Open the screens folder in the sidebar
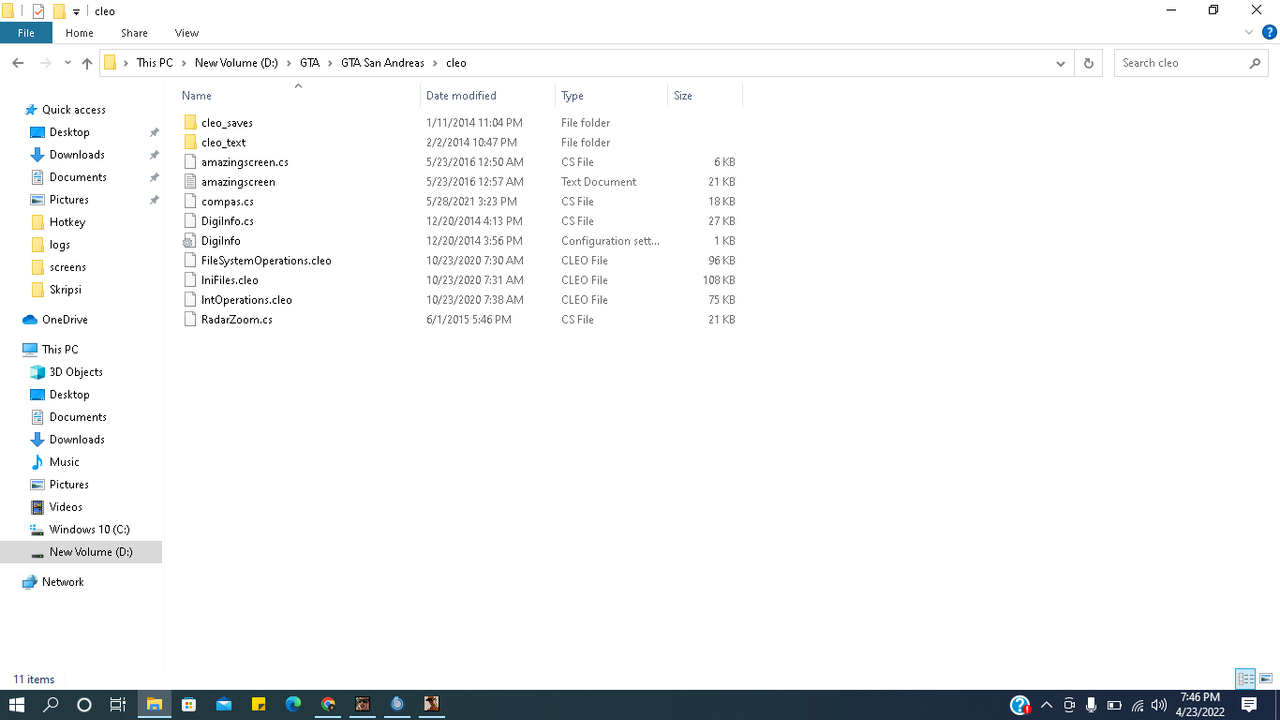This screenshot has width=1280, height=720. tap(67, 267)
